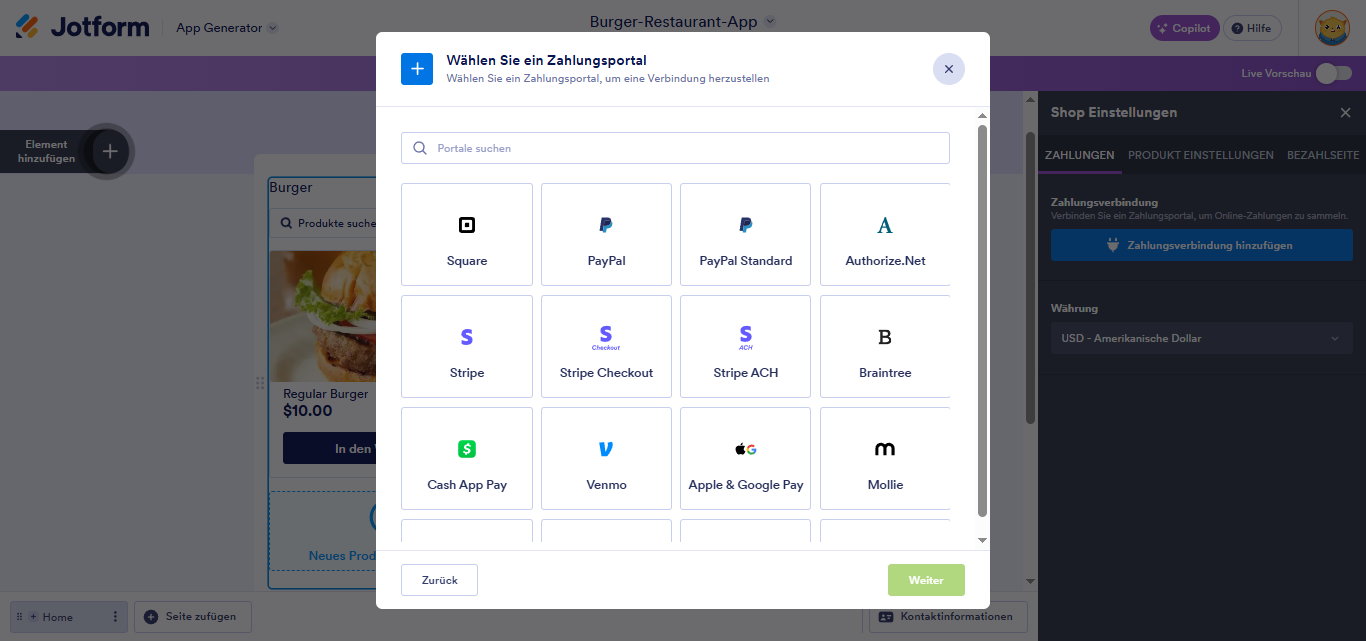Close the Shop Einstellungen panel

(1345, 113)
